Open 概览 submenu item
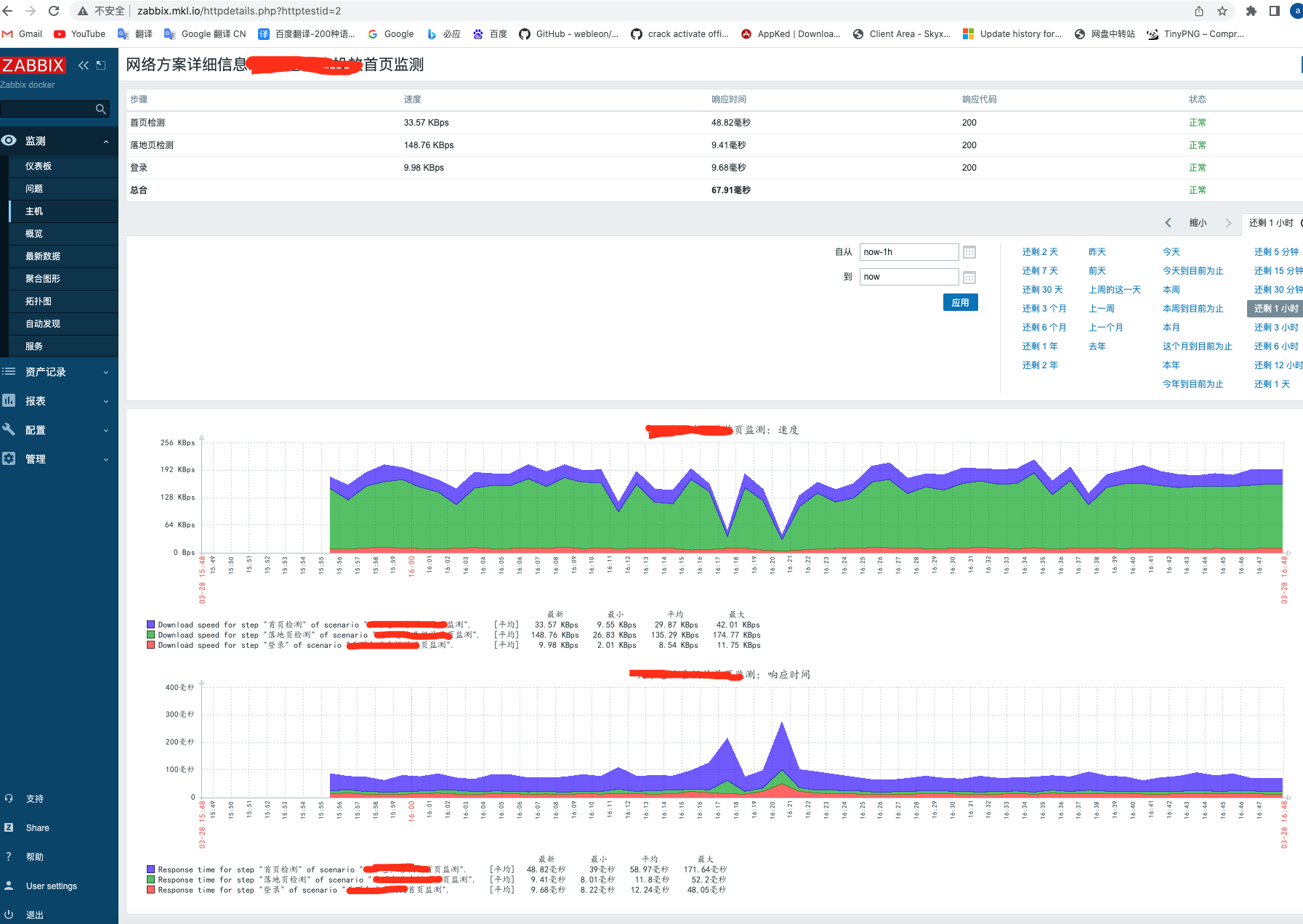This screenshot has width=1303, height=924. (34, 234)
